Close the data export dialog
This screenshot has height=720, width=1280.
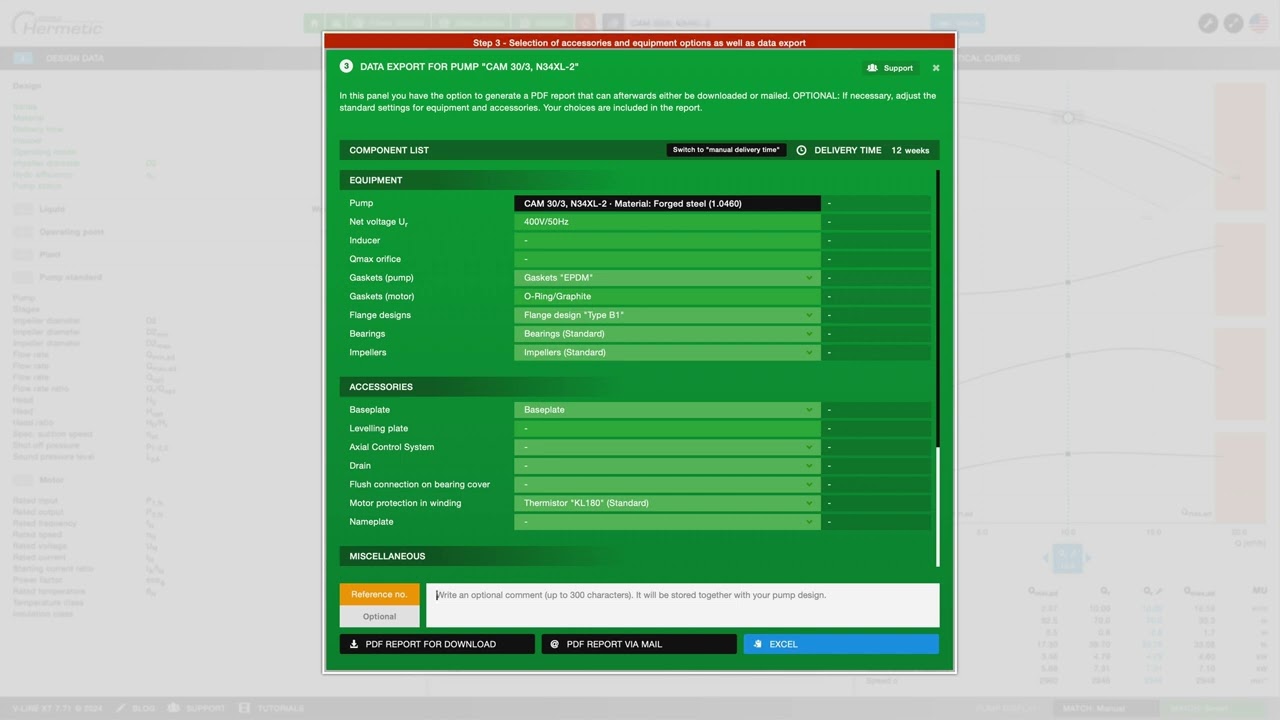(x=936, y=68)
